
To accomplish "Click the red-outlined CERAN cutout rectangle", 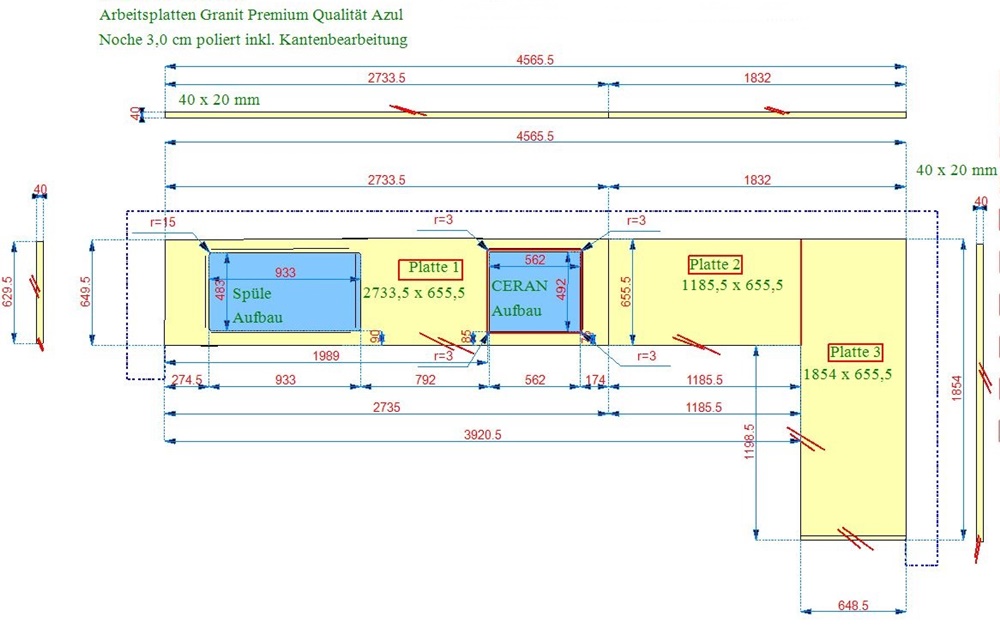I will point(535,291).
